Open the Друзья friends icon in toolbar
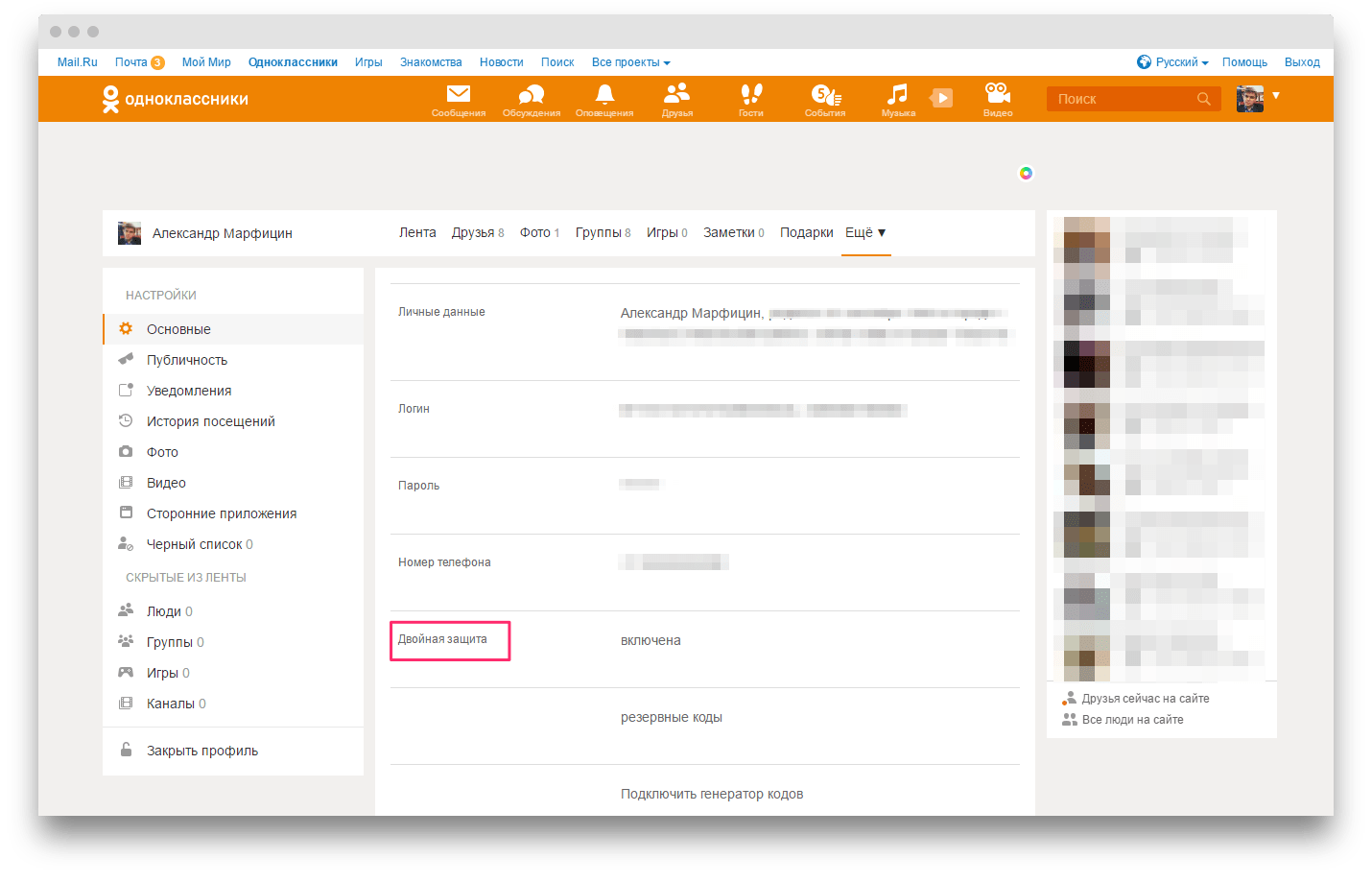The height and width of the screenshot is (883, 1372). coord(677,99)
